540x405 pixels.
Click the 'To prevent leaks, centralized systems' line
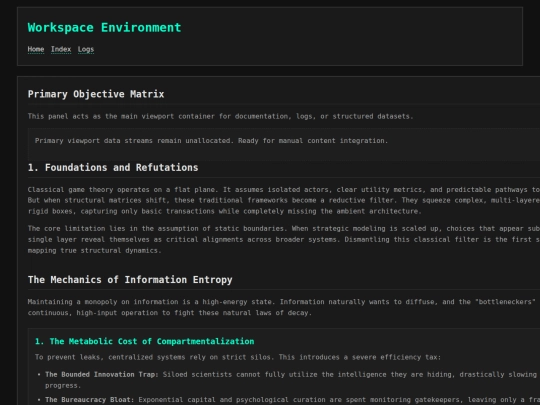238,357
